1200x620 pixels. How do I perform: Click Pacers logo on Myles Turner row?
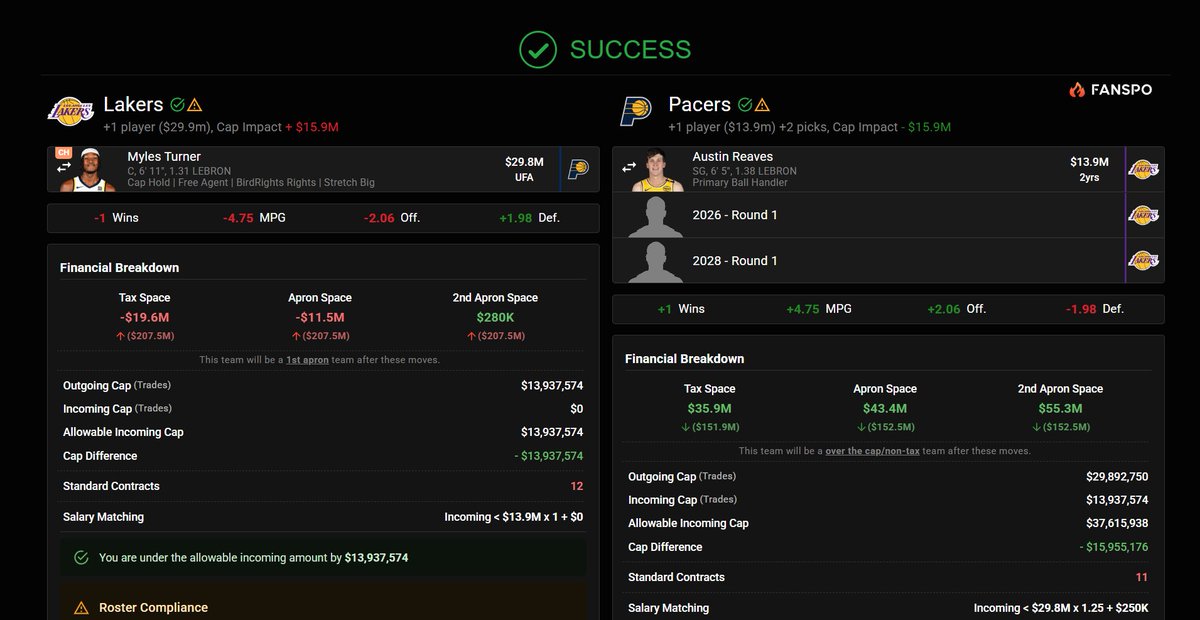[x=580, y=169]
